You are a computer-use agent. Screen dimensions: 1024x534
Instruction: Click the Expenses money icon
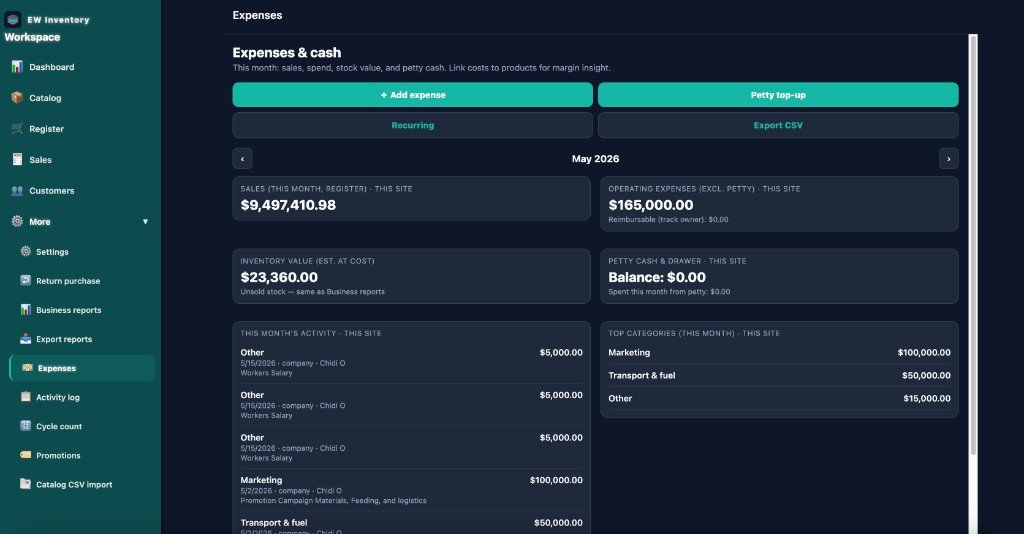(27, 368)
